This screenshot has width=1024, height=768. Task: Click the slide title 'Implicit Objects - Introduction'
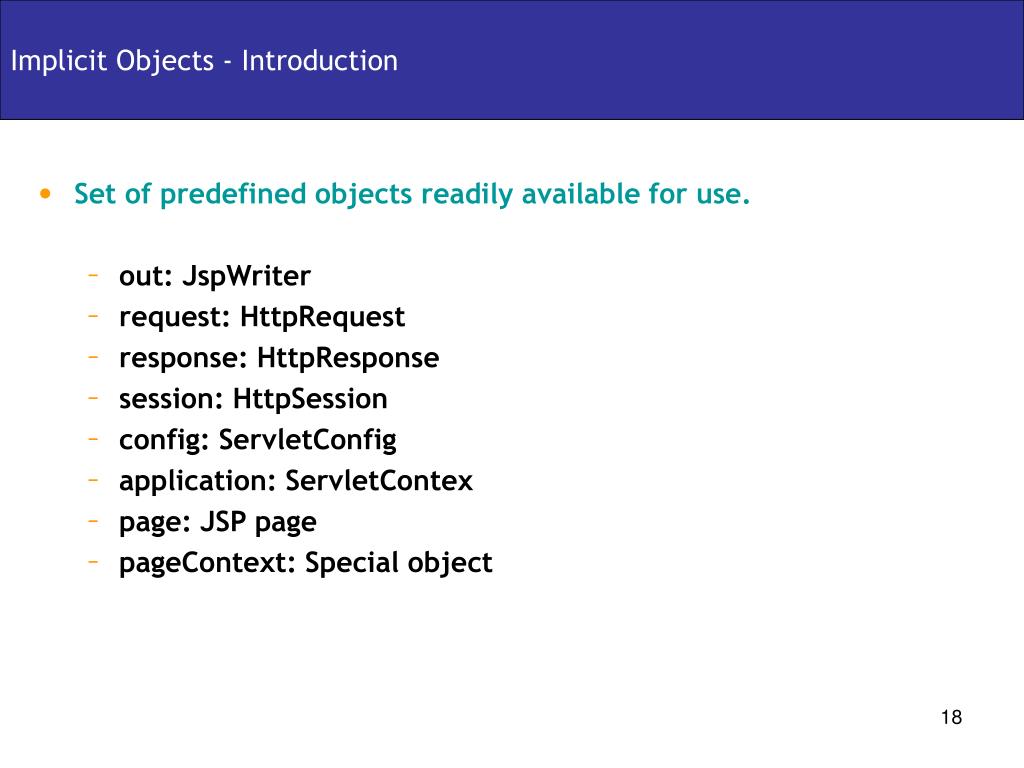click(x=204, y=61)
